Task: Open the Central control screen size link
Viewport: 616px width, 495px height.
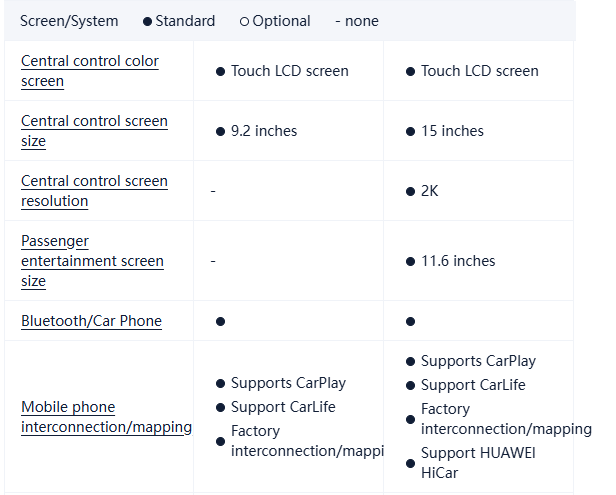Action: (94, 131)
